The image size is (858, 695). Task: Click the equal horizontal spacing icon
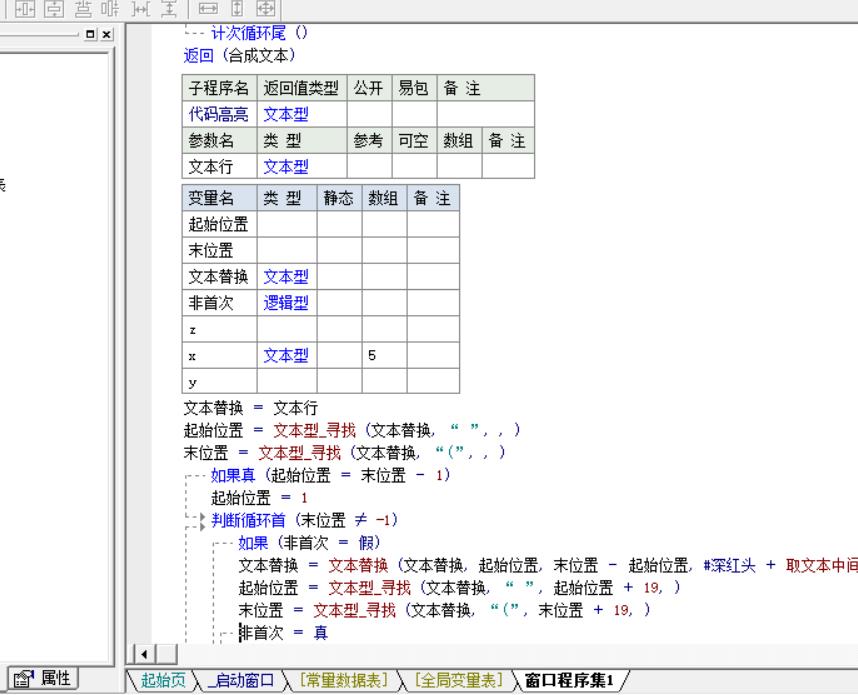coord(141,8)
